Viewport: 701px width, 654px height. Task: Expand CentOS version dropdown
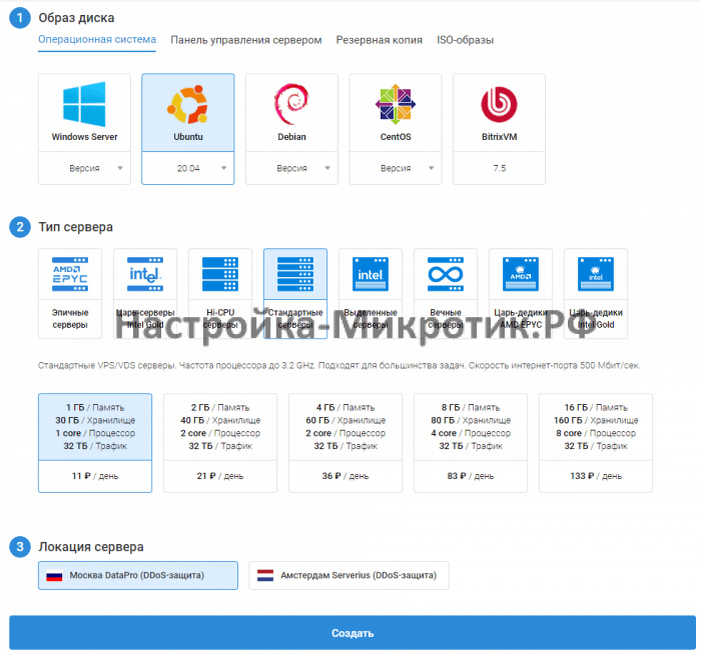coord(395,169)
